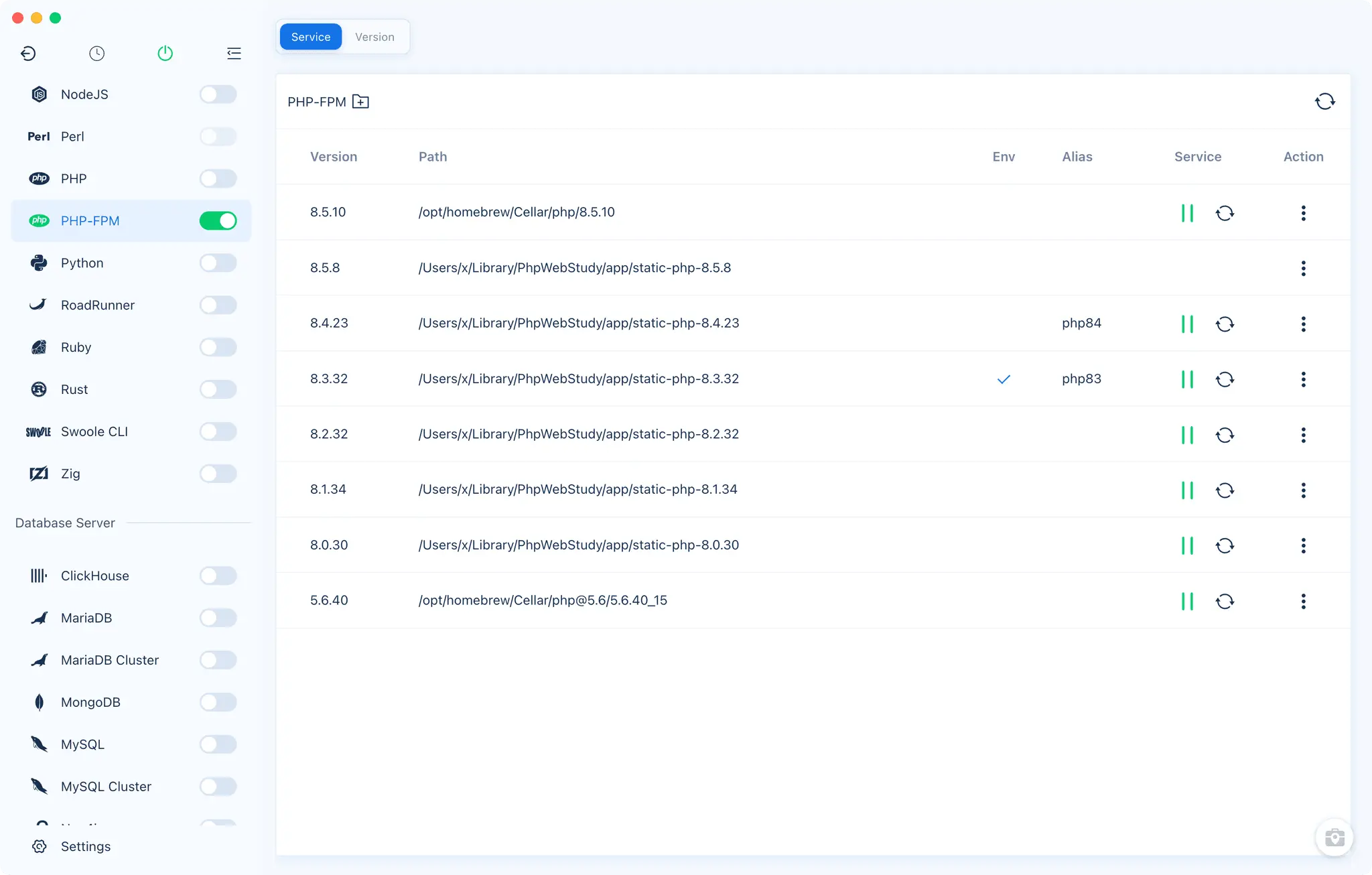Stop the PHP 8.0.30 service
The width and height of the screenshot is (1372, 875).
[x=1187, y=545]
